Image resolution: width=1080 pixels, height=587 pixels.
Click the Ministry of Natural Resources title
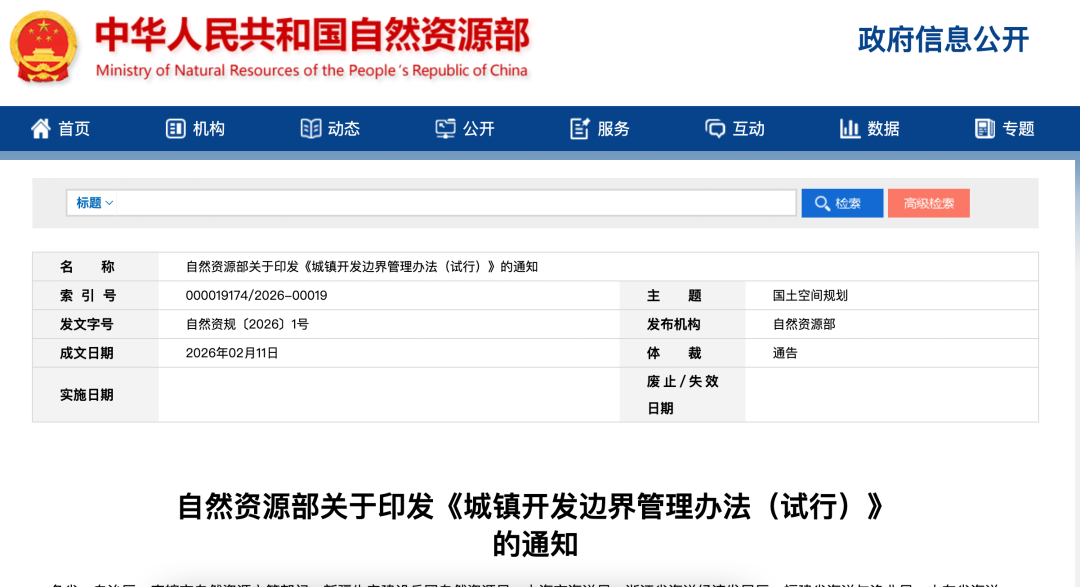click(312, 47)
